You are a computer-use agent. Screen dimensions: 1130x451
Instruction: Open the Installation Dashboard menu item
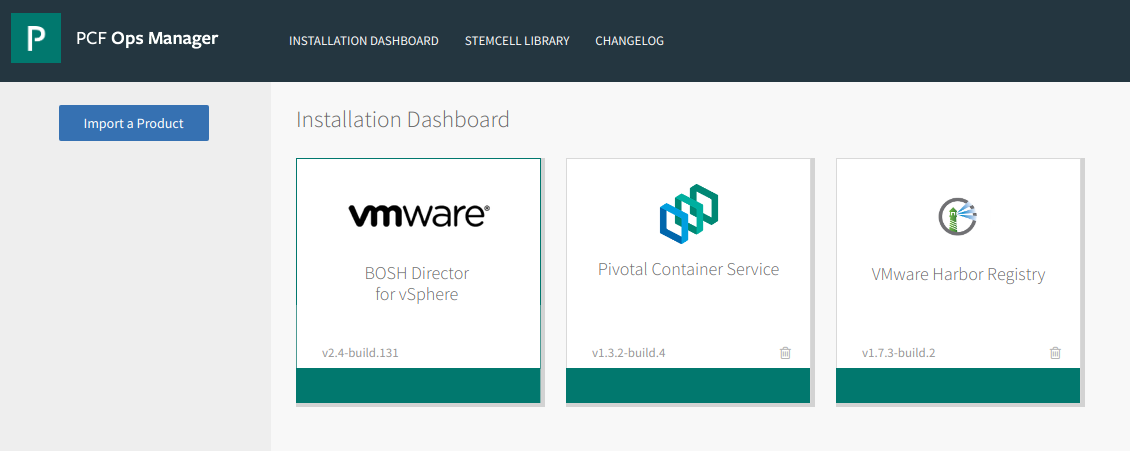pos(364,41)
